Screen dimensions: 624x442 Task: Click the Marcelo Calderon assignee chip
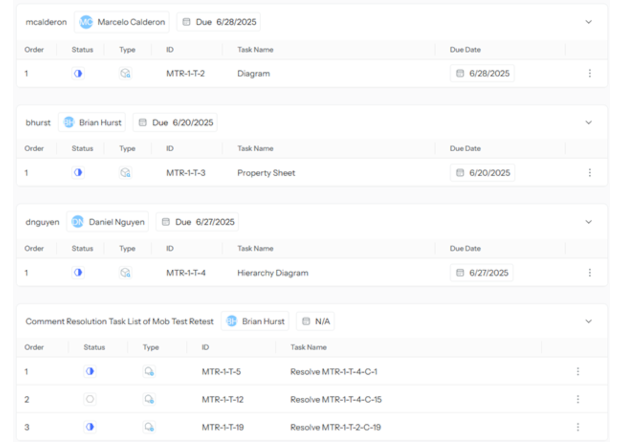point(122,22)
